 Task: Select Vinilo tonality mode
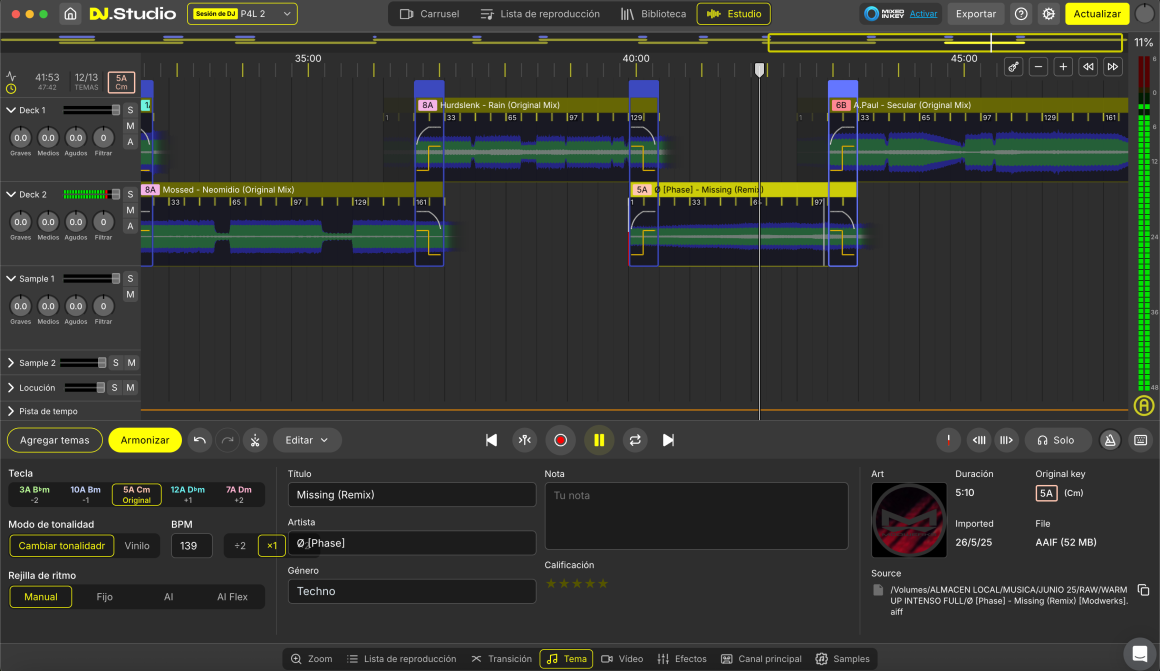pos(137,546)
